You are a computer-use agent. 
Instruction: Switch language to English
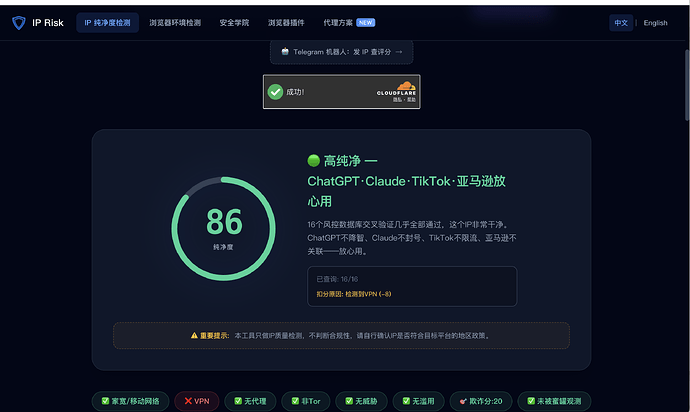click(655, 23)
